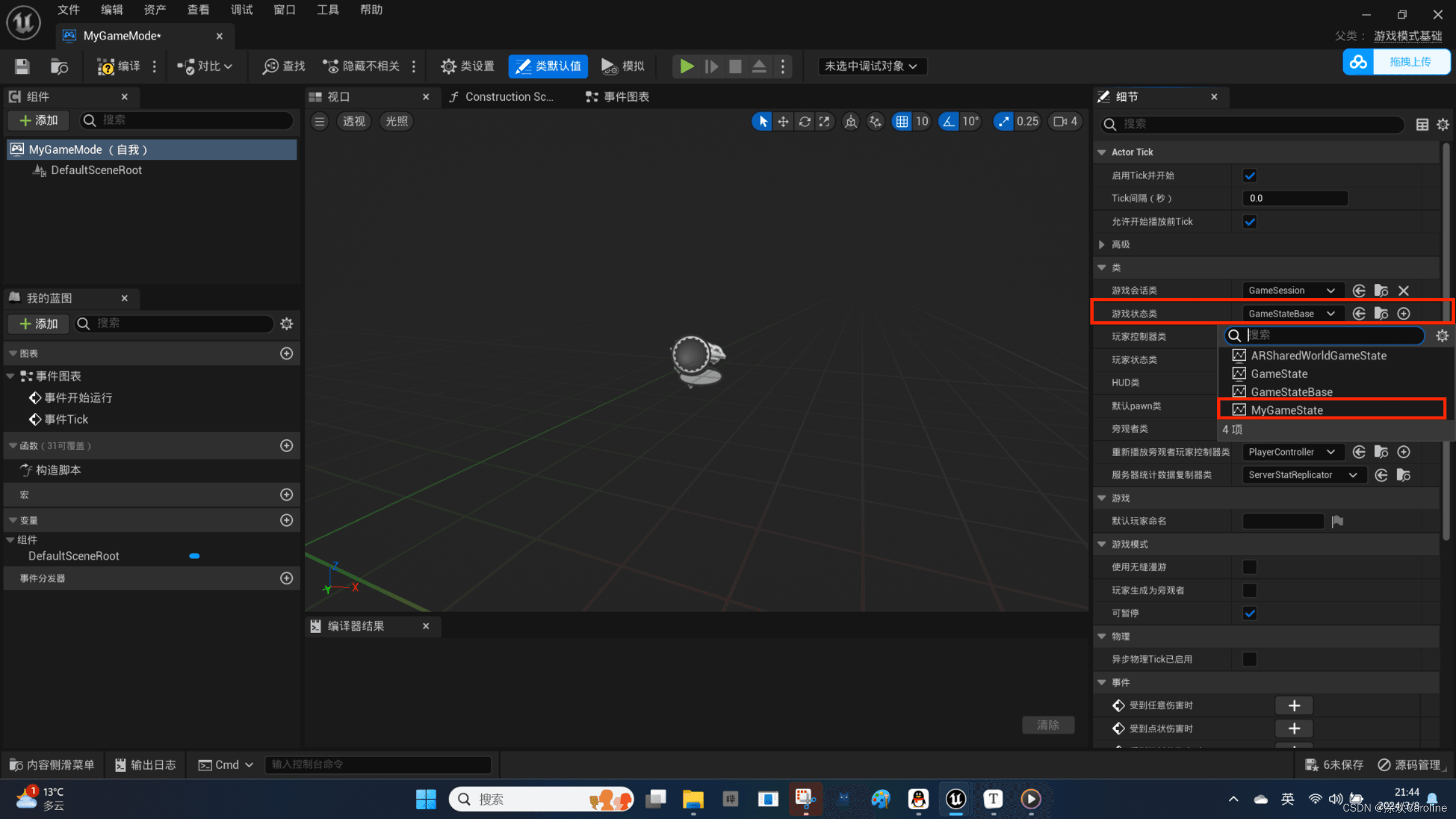Click the Output Log button
Image resolution: width=1456 pixels, height=819 pixels.
click(146, 765)
